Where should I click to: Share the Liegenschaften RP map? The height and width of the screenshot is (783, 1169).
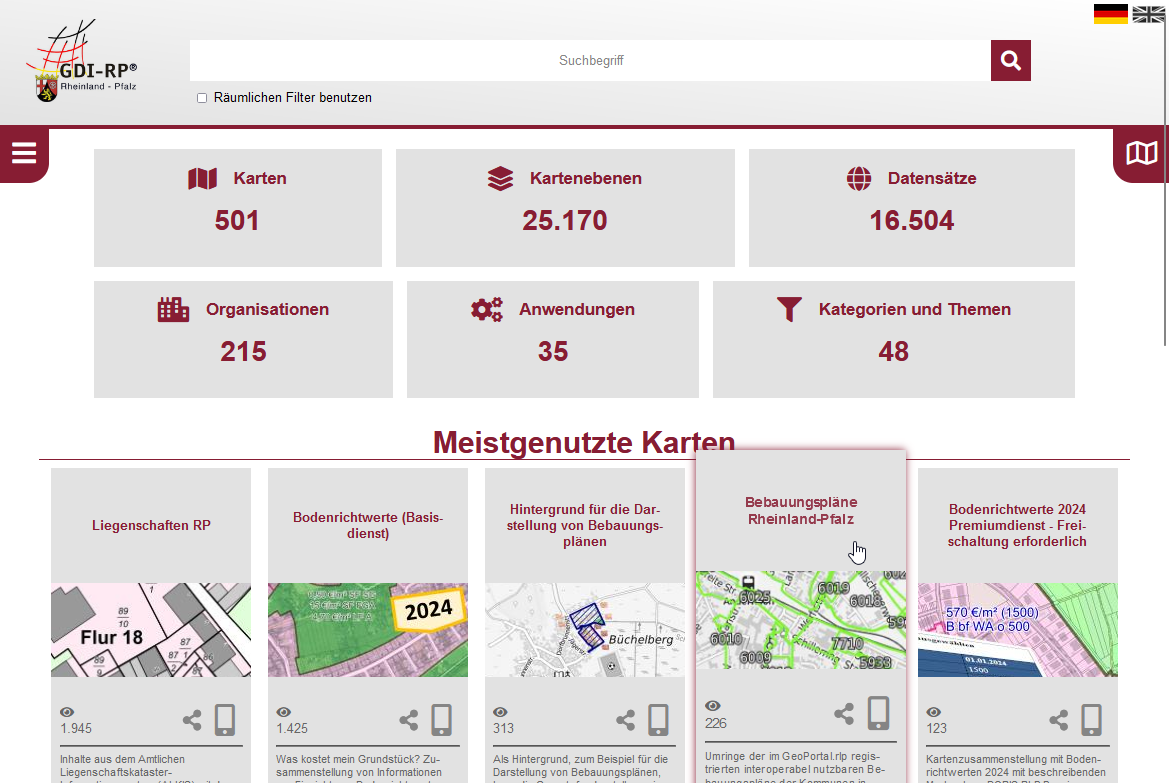[192, 720]
